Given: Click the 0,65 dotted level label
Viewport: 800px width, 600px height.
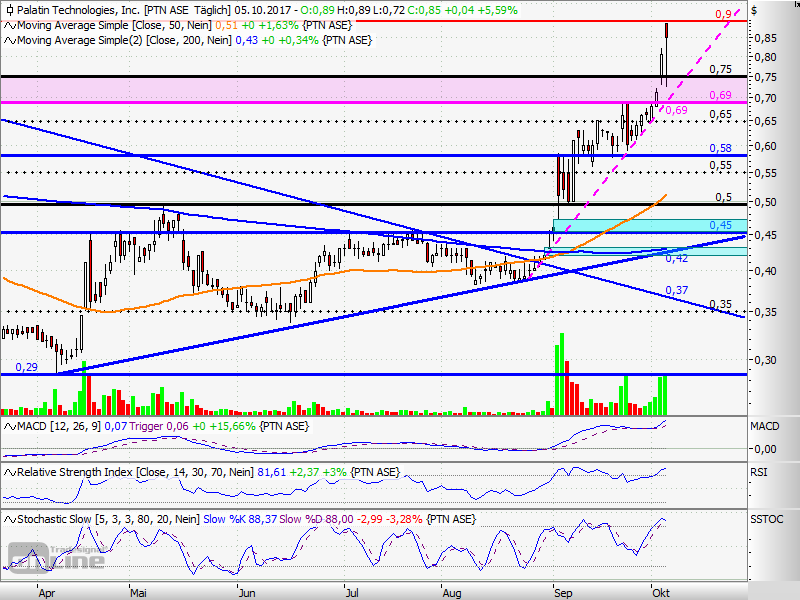Looking at the screenshot, I should (720, 115).
